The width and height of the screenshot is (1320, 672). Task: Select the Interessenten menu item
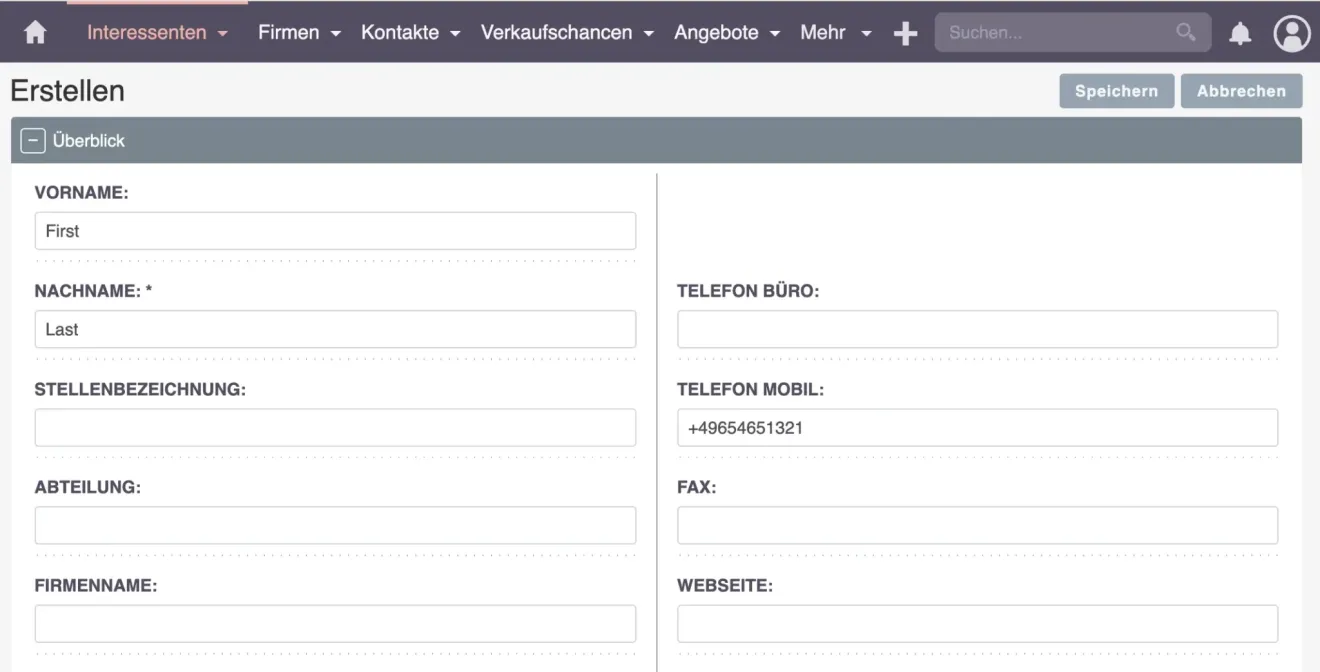(148, 32)
